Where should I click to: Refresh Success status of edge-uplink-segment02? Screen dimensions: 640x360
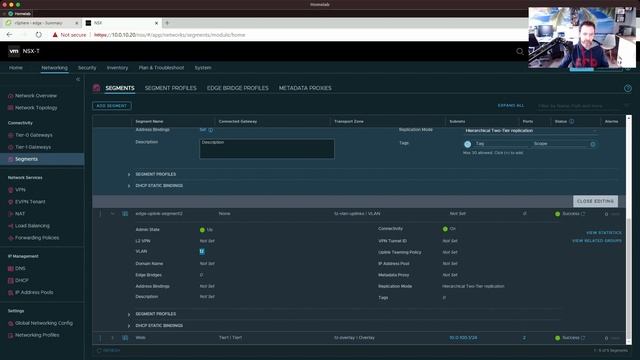pos(583,214)
